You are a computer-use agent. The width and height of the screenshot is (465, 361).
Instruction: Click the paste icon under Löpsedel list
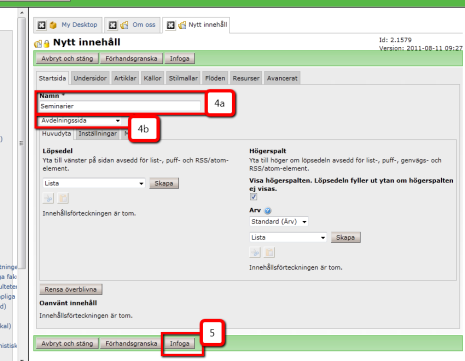(x=63, y=198)
